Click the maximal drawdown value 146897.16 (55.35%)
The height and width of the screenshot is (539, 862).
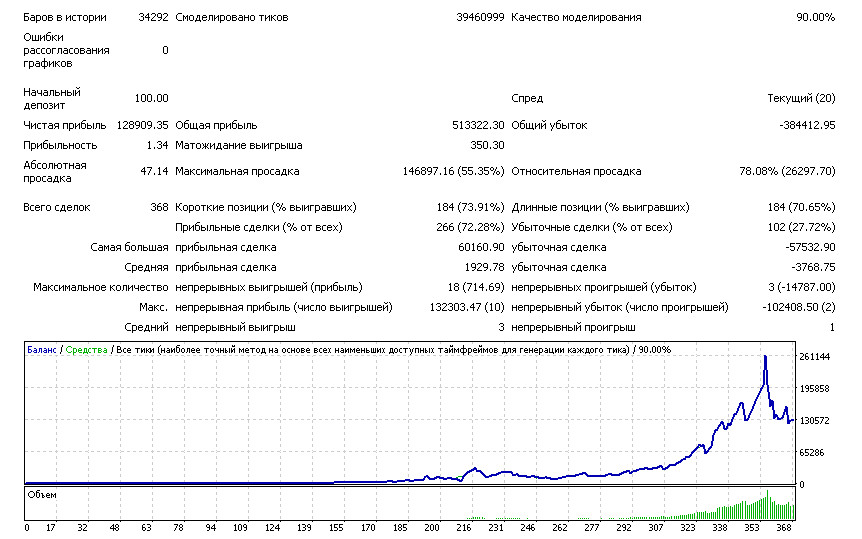(x=453, y=171)
